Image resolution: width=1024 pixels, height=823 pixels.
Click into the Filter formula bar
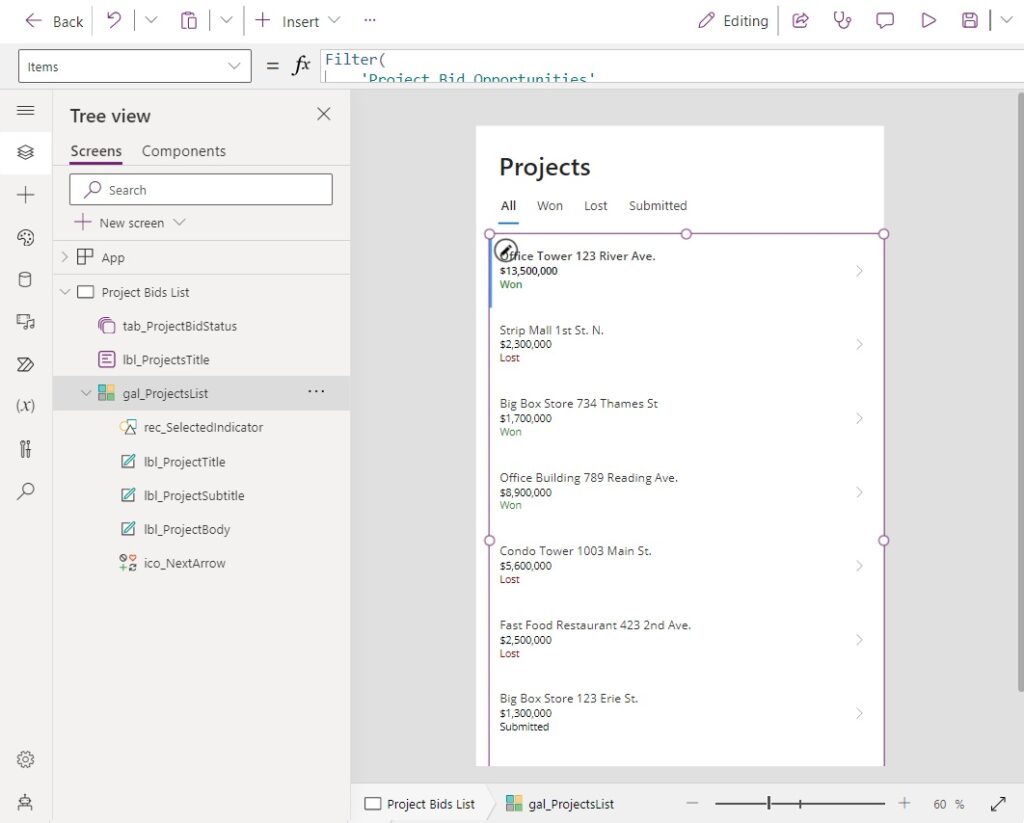pos(671,66)
